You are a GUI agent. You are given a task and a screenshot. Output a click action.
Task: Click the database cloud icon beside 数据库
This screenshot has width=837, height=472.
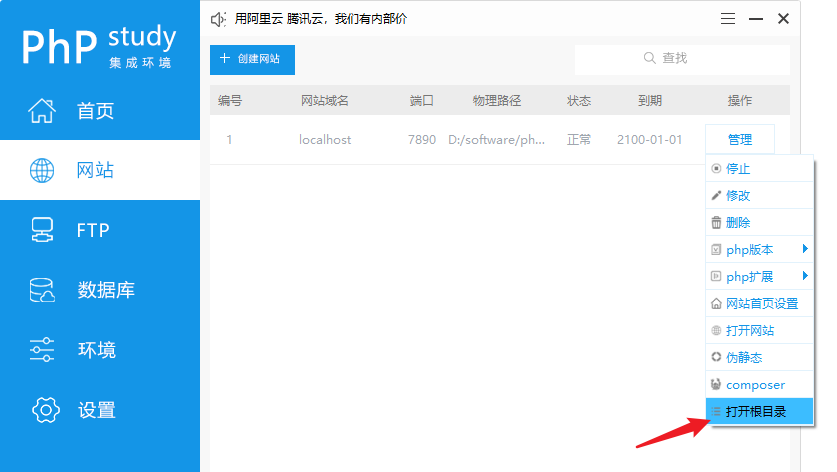pyautogui.click(x=42, y=290)
